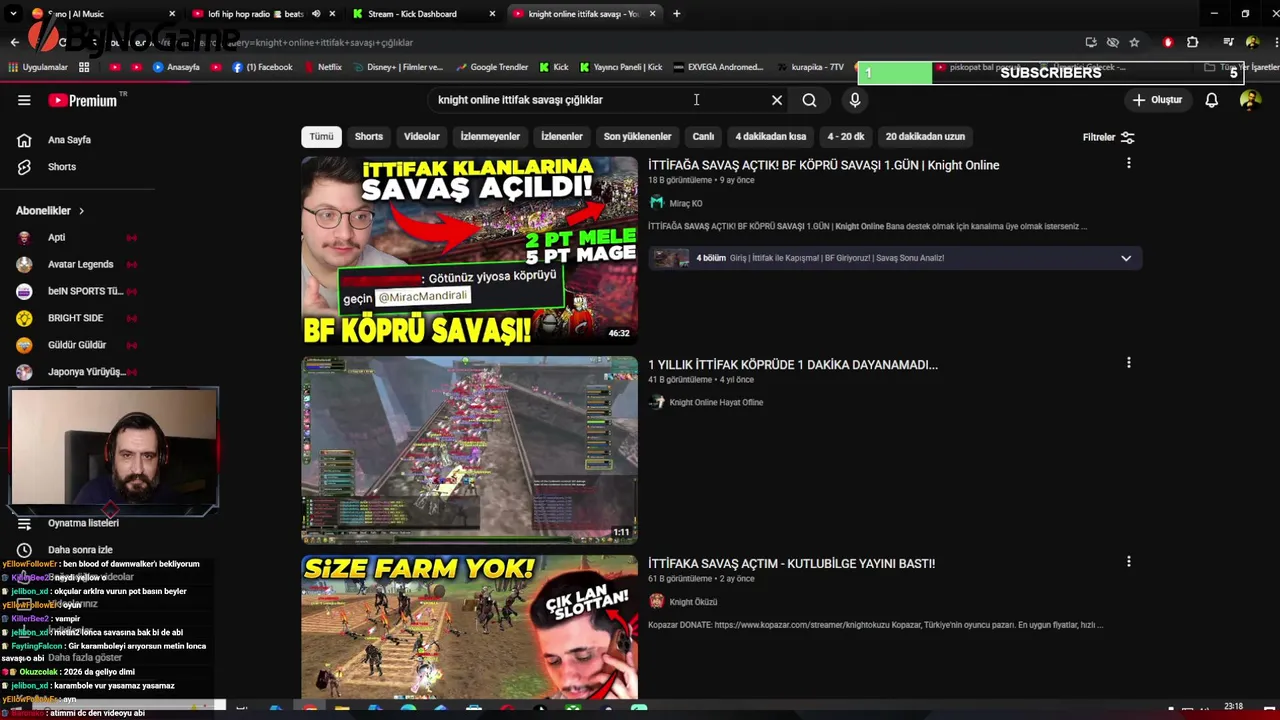The image size is (1280, 720).
Task: Open Oynatma listeleri playlists
Action: coord(83,524)
